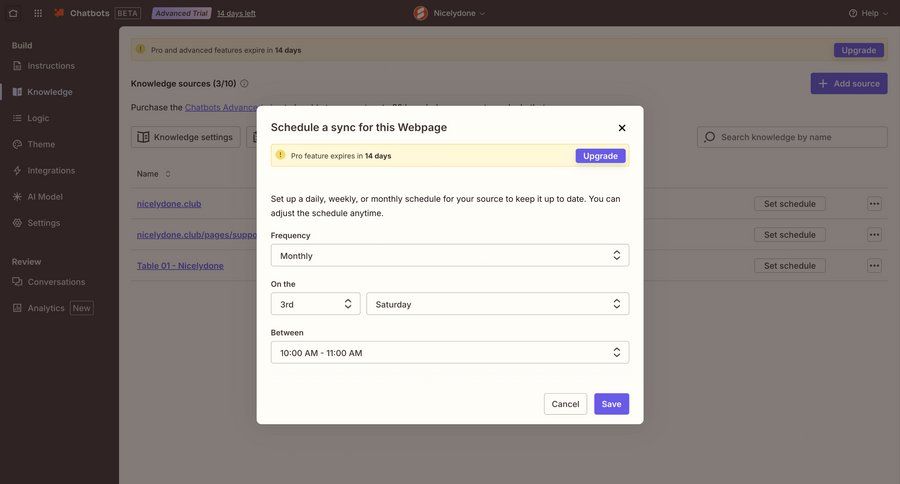Open the 10:00 AM - 11:00 AM time dropdown

[x=449, y=353]
